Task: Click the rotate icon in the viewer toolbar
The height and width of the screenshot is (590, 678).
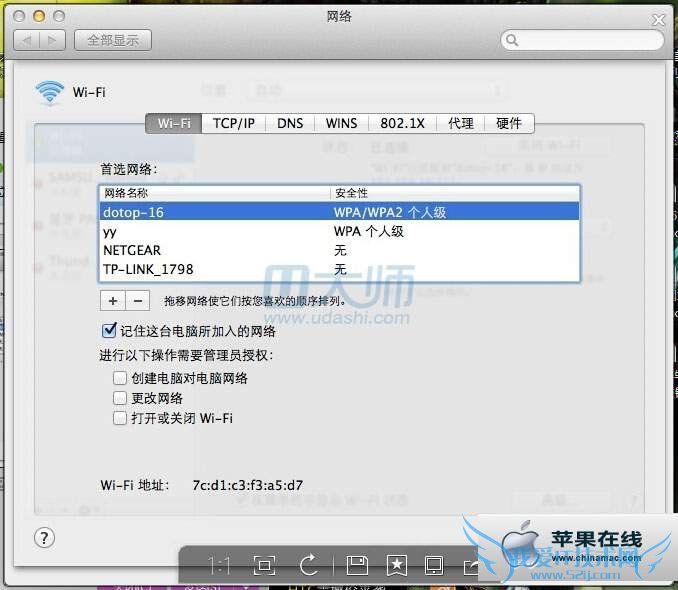Action: click(309, 564)
